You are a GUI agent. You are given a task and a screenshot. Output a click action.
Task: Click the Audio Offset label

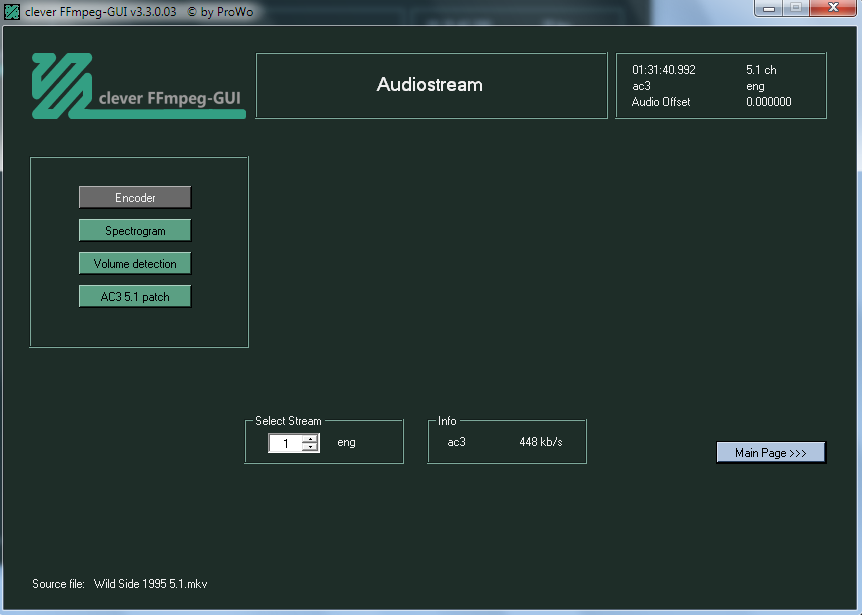point(661,102)
